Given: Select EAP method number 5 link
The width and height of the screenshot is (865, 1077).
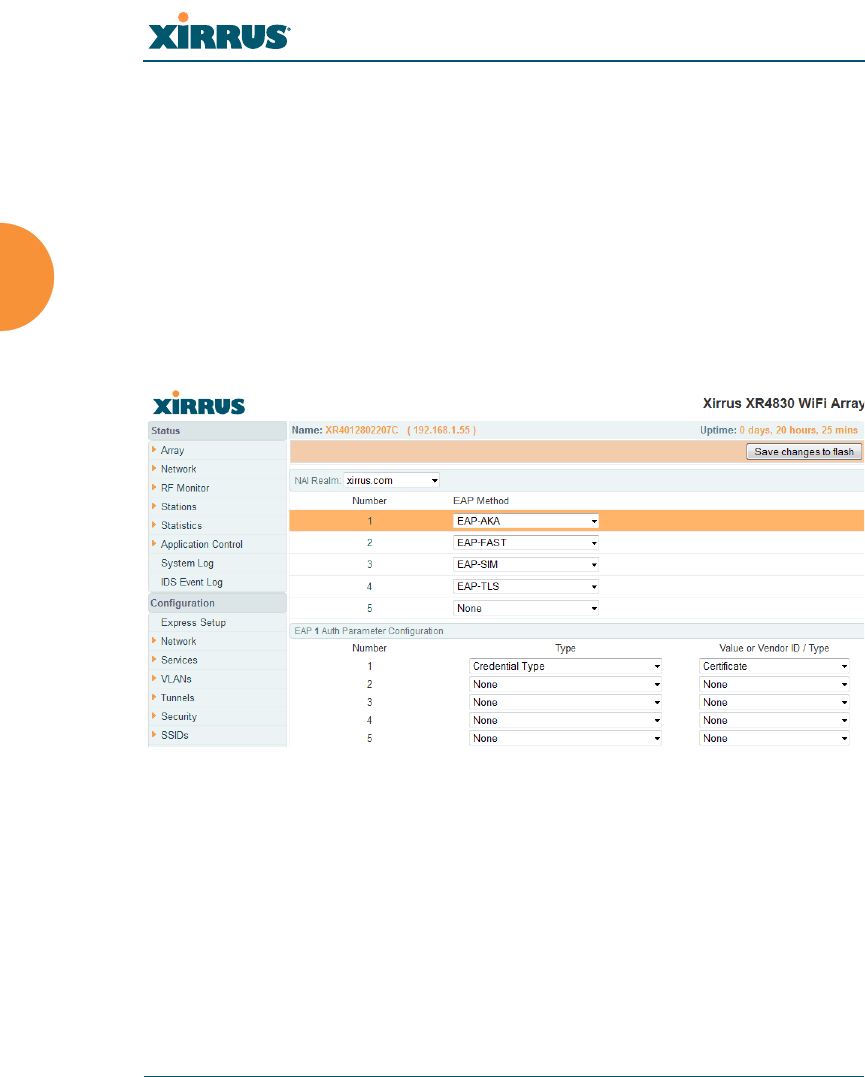Looking at the screenshot, I should pos(370,609).
